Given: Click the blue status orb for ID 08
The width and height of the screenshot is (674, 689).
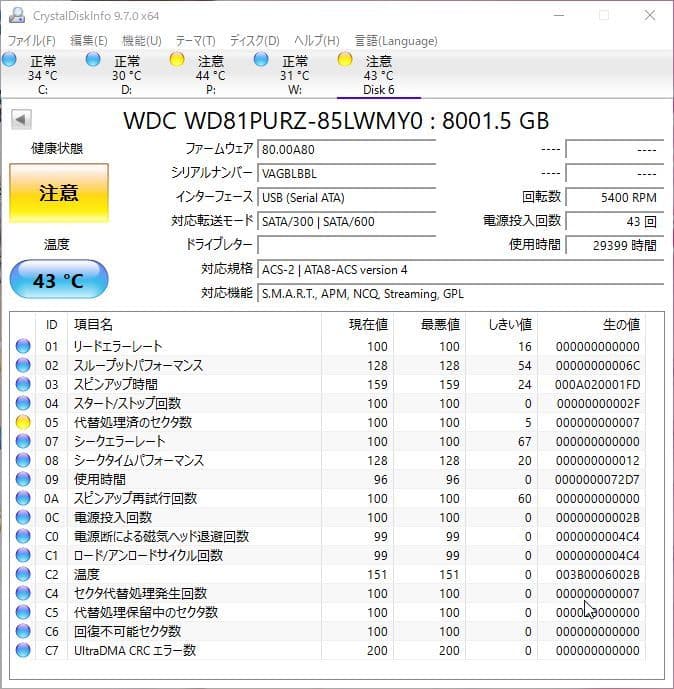Looking at the screenshot, I should [23, 460].
